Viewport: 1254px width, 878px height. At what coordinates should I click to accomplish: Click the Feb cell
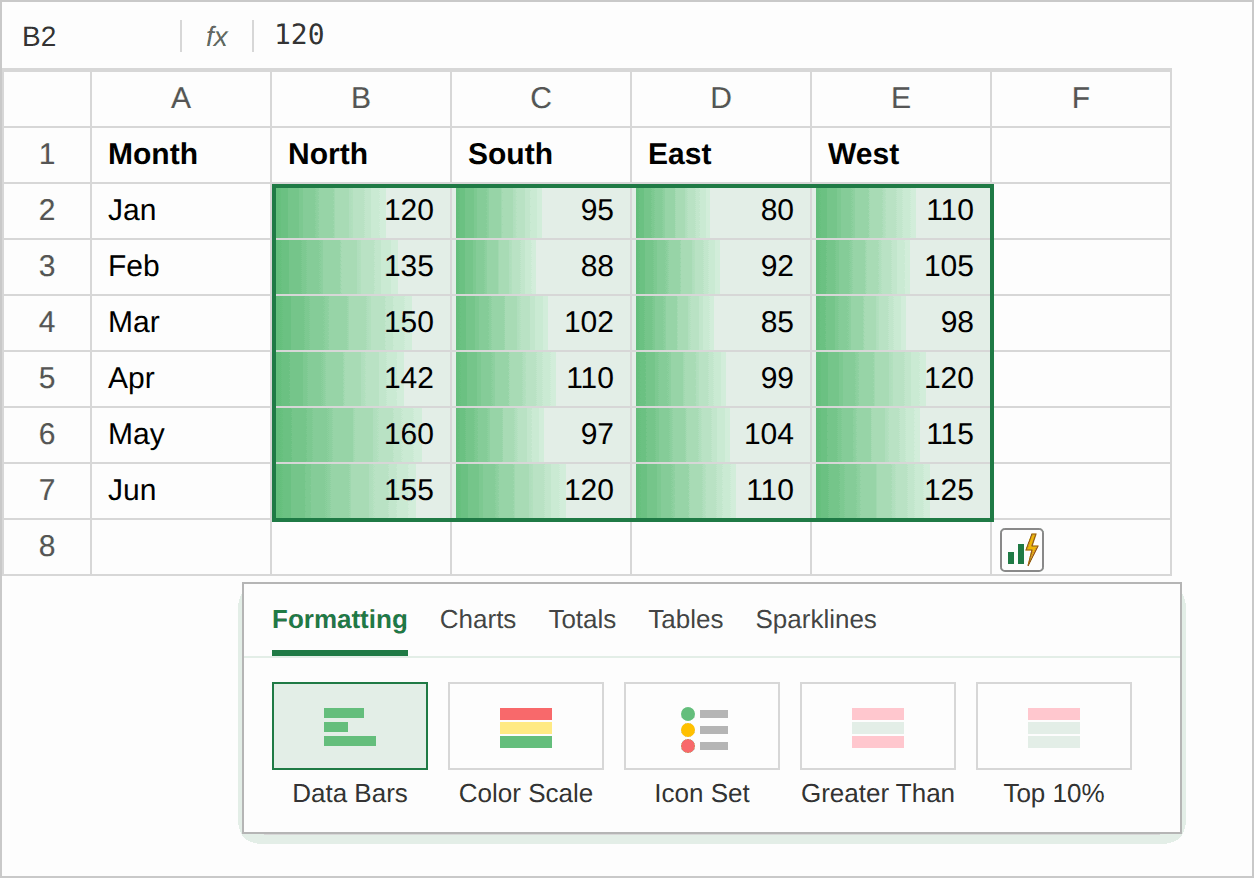(x=181, y=266)
